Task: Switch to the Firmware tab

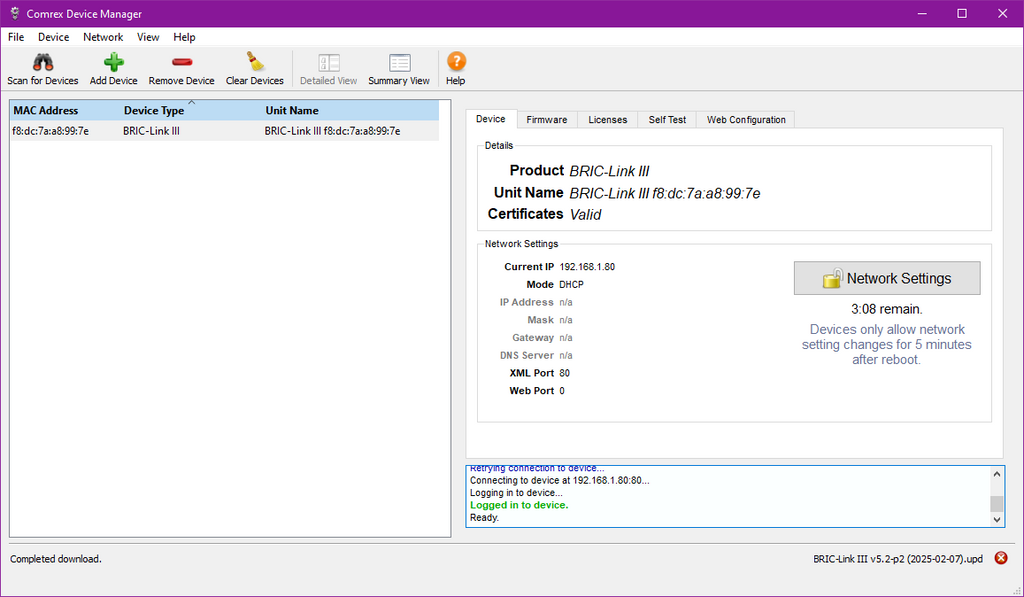Action: [x=546, y=120]
